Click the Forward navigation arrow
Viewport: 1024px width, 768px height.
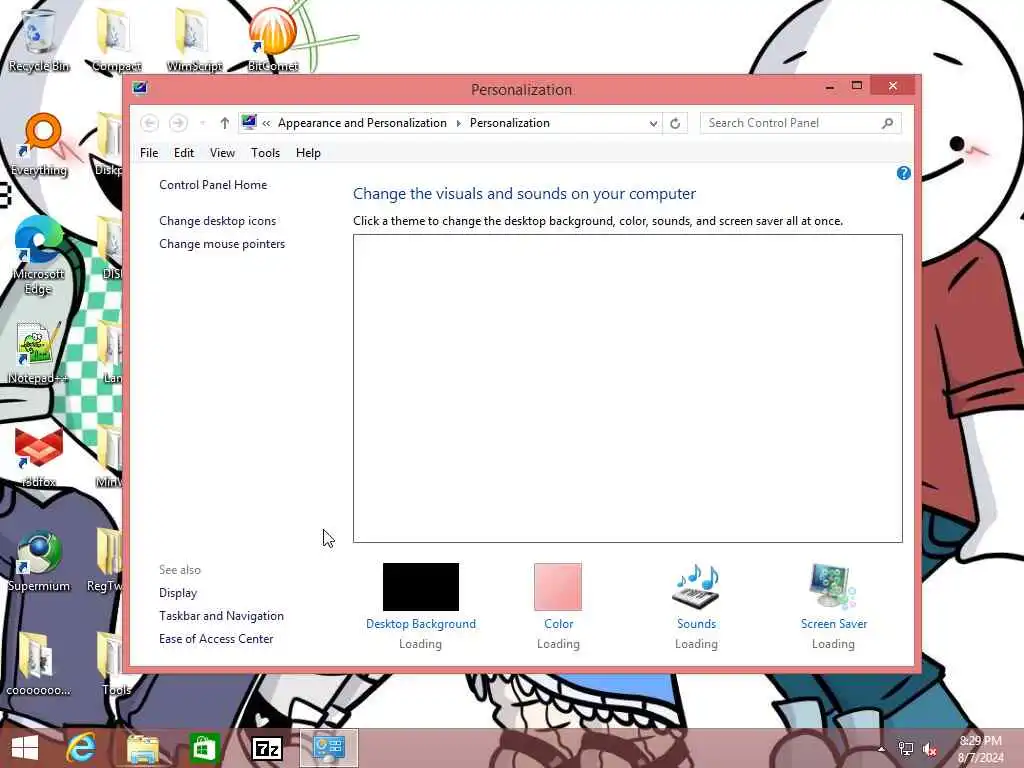coord(178,123)
